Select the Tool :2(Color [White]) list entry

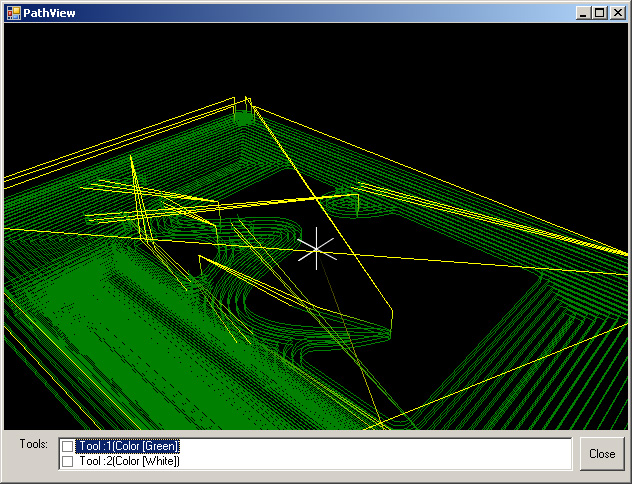click(129, 461)
